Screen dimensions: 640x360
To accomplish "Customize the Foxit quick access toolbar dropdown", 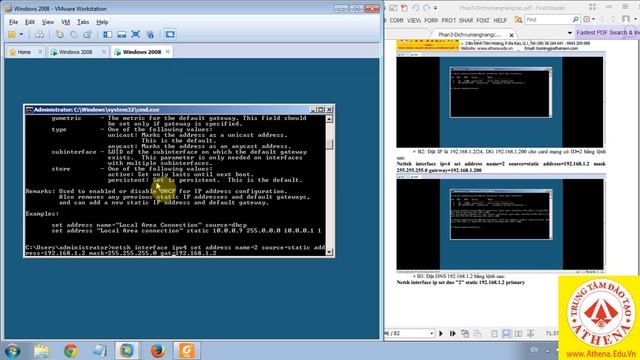I will click(436, 8).
